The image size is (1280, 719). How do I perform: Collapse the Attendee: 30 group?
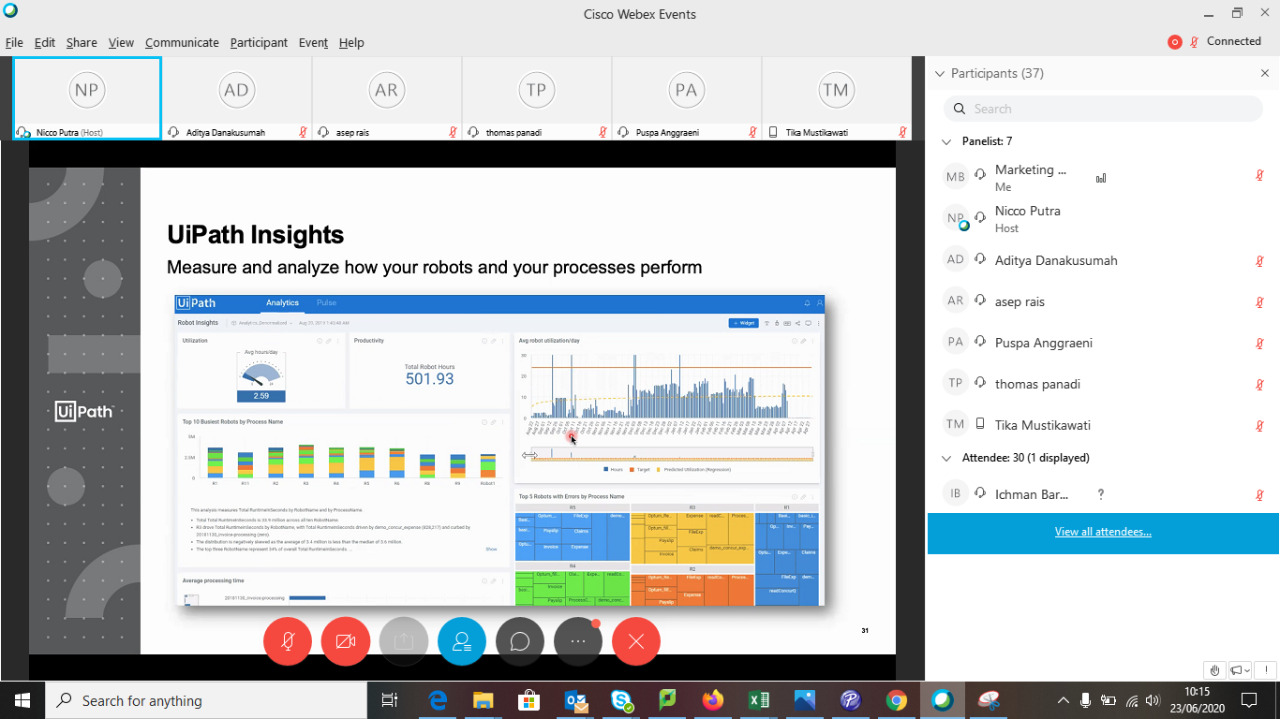(946, 458)
